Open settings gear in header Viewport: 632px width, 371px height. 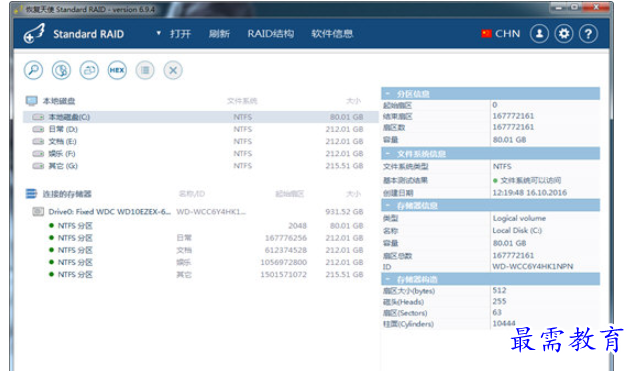(x=564, y=33)
